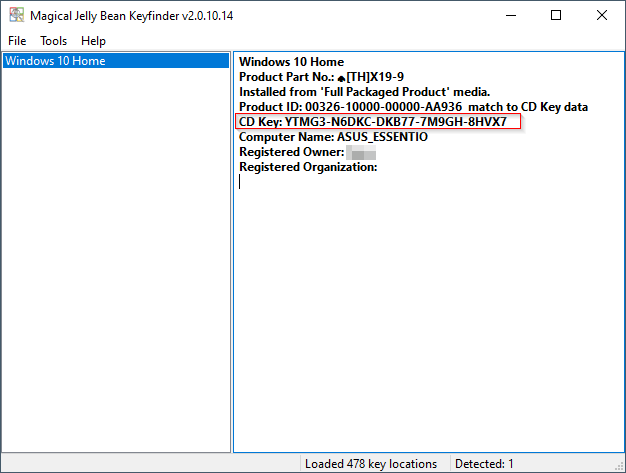Place cursor on Registered Organization line
The image size is (626, 473).
[x=308, y=167]
